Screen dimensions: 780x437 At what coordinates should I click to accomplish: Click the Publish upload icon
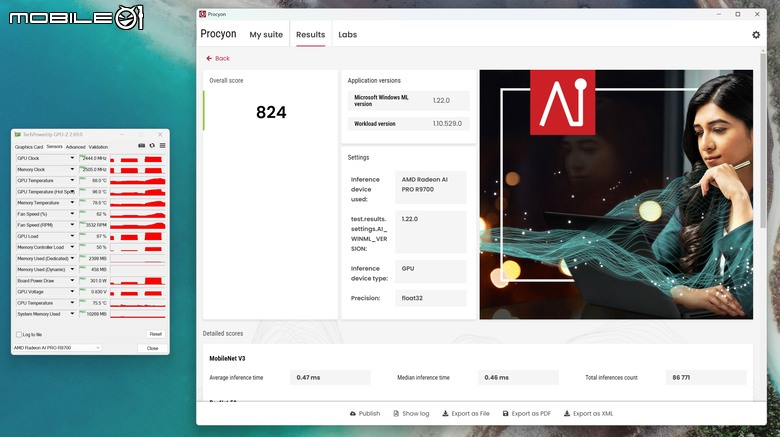tap(353, 414)
